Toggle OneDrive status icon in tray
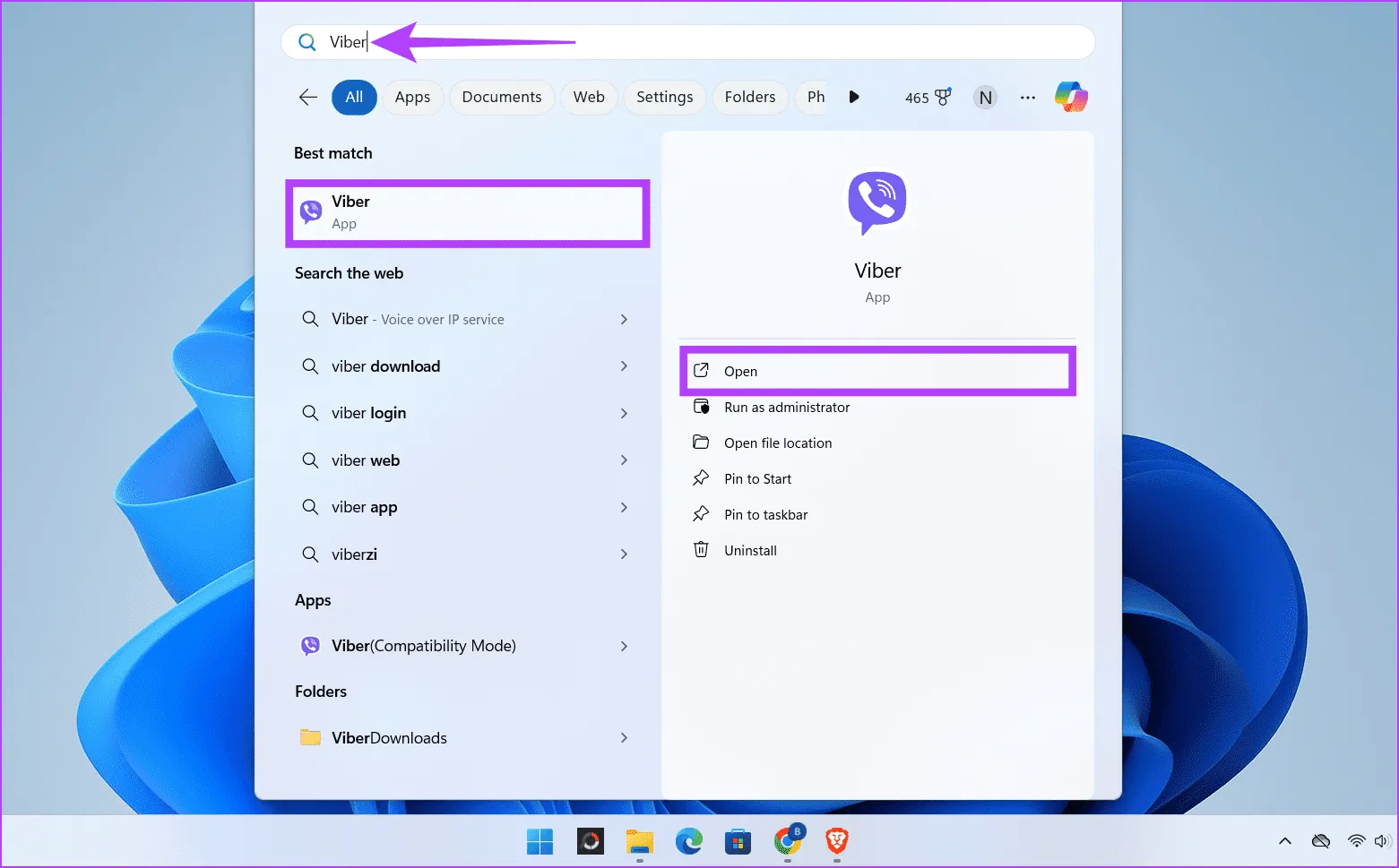This screenshot has width=1399, height=868. [x=1320, y=841]
